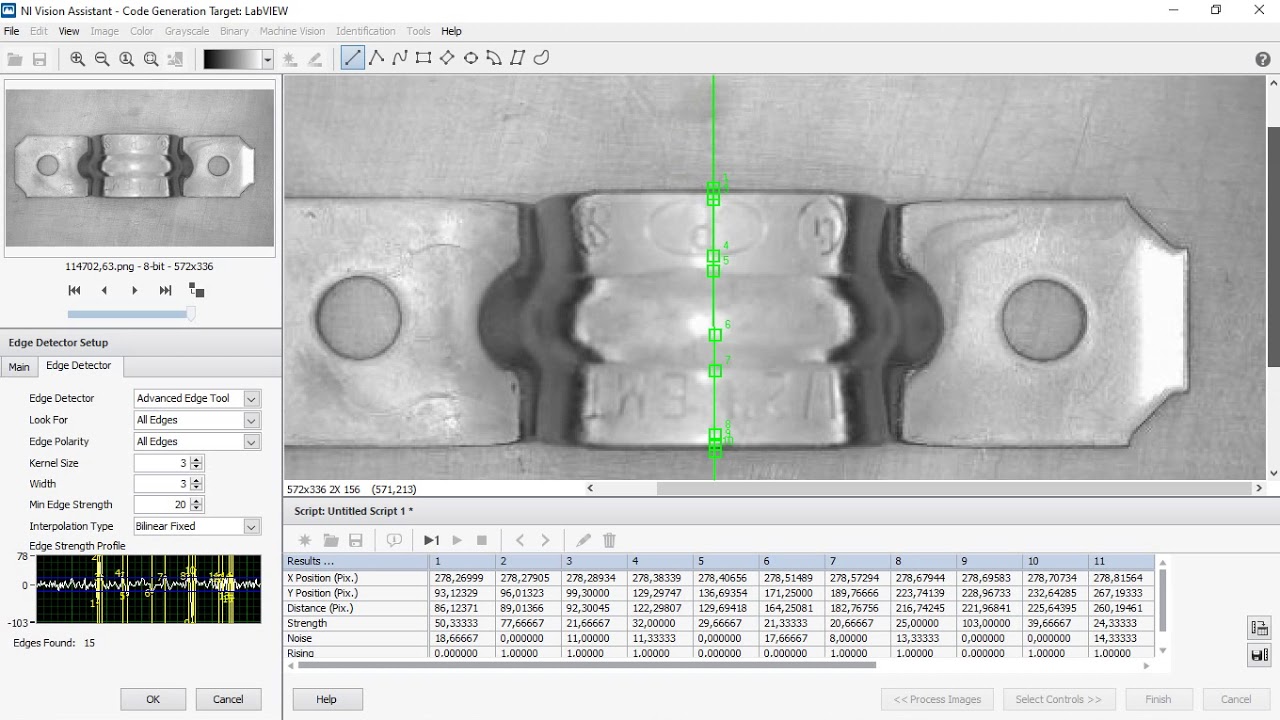Screen dimensions: 1280x720
Task: Click the disk icon right of the results table
Action: click(x=1260, y=656)
